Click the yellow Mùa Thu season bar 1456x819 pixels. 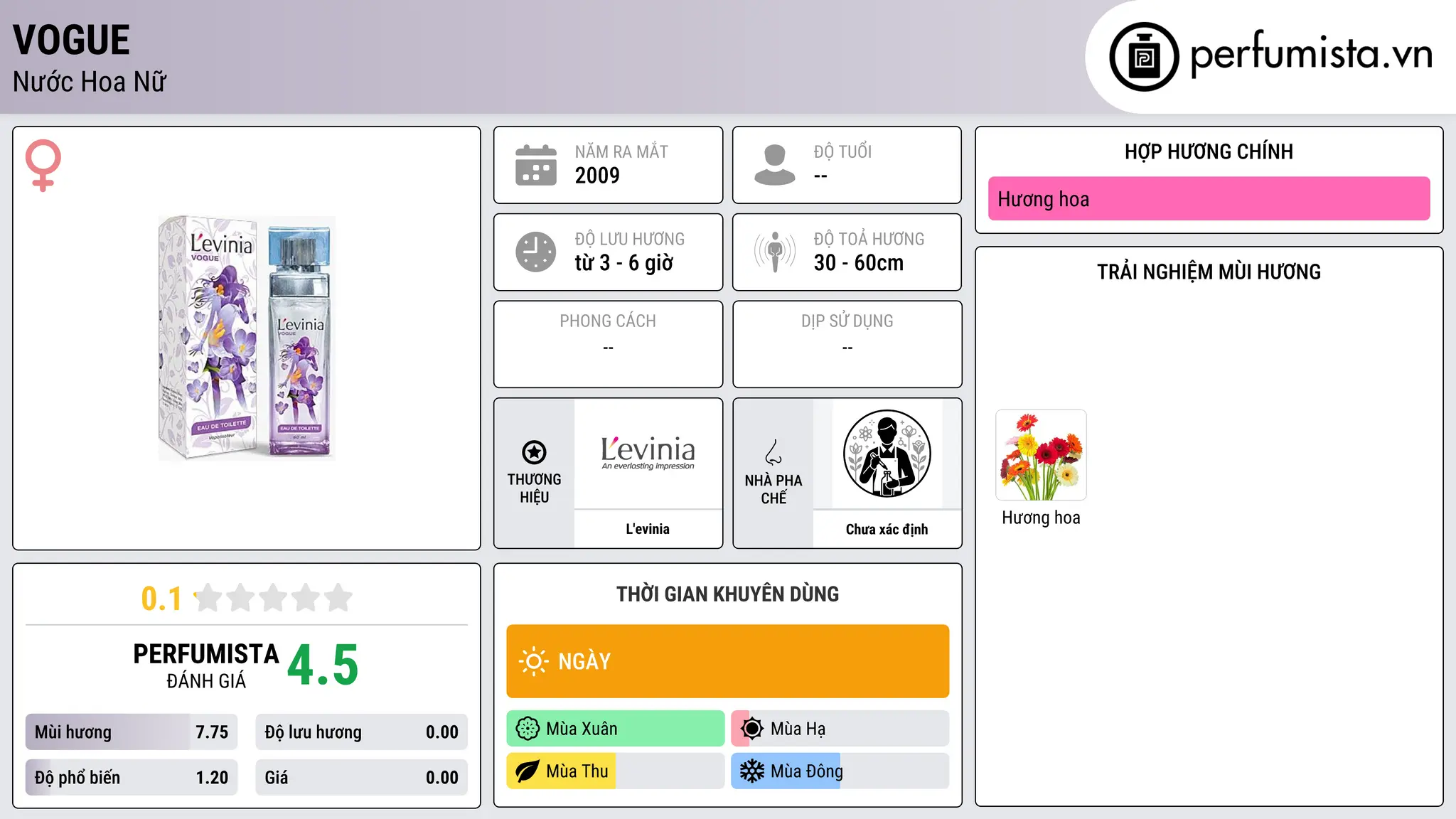[x=616, y=771]
